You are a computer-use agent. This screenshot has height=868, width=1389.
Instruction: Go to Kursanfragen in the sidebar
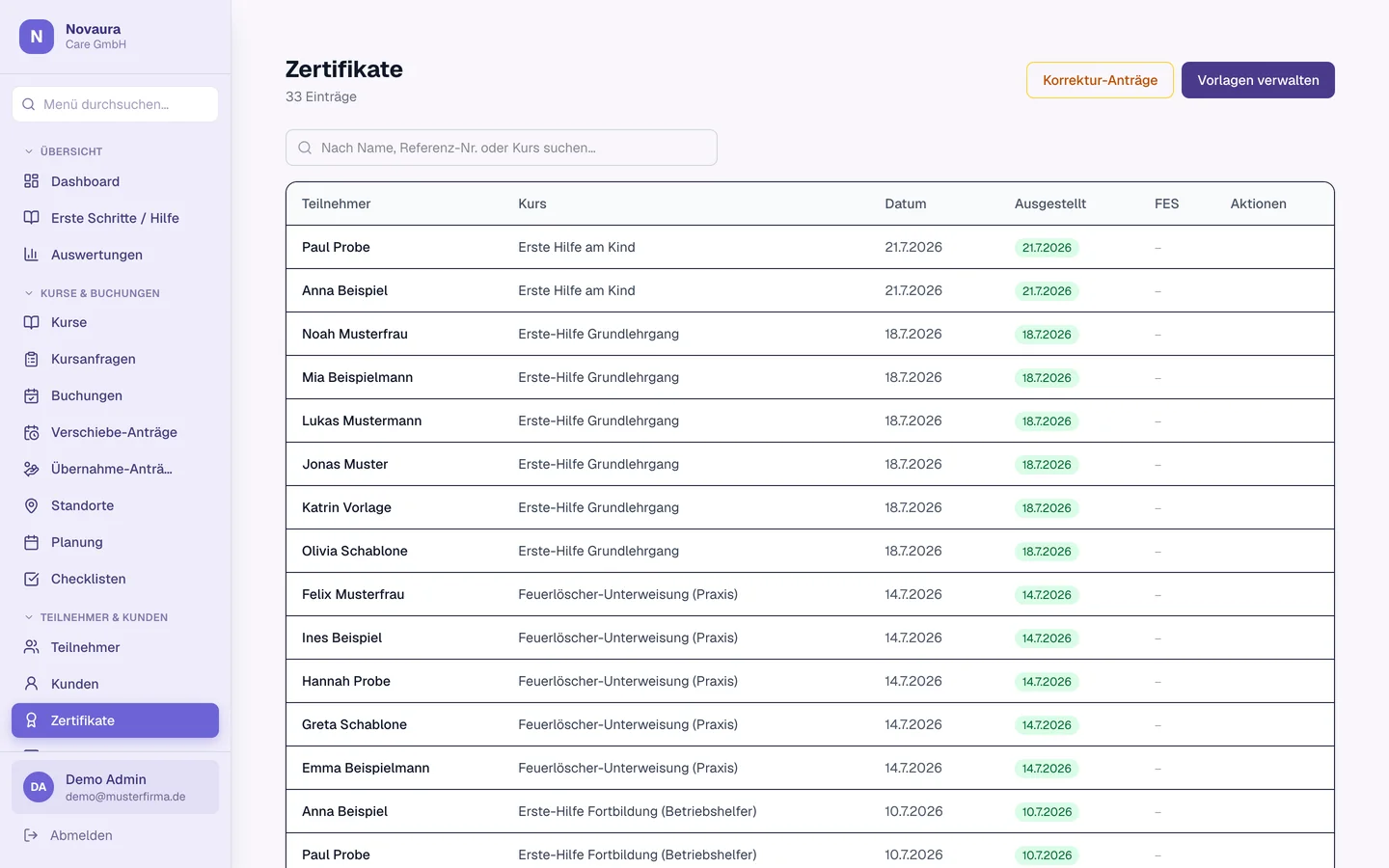[115, 359]
